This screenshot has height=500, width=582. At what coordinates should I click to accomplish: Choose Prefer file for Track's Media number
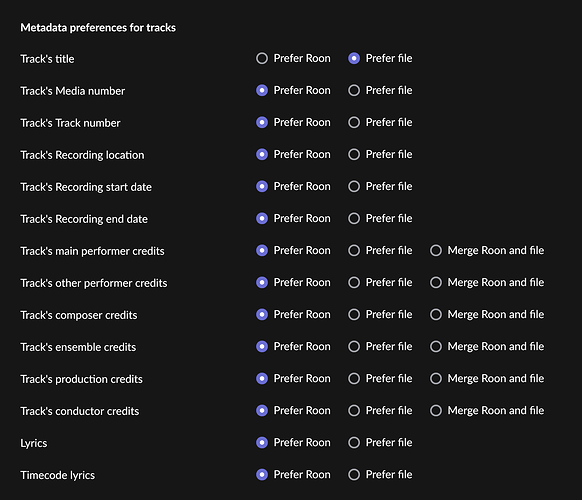tap(354, 90)
